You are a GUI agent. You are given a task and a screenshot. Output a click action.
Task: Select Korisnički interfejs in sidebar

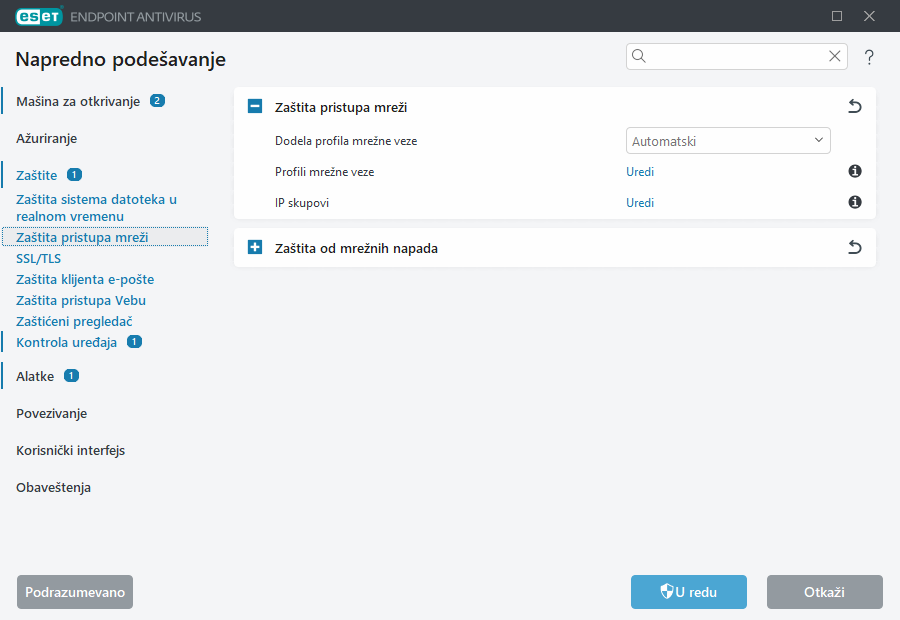[x=71, y=451]
